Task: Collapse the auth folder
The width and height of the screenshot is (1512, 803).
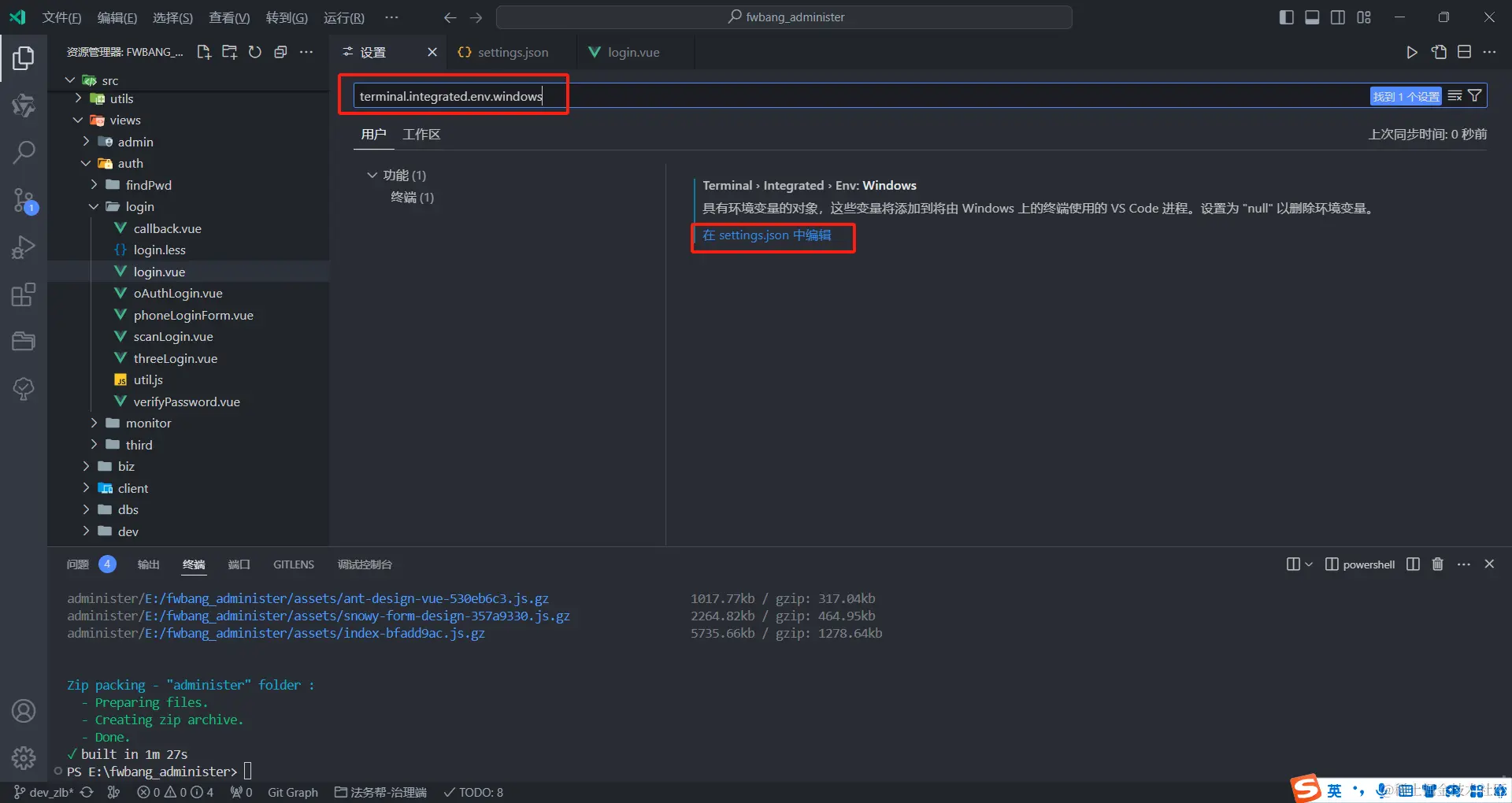Action: [x=86, y=163]
